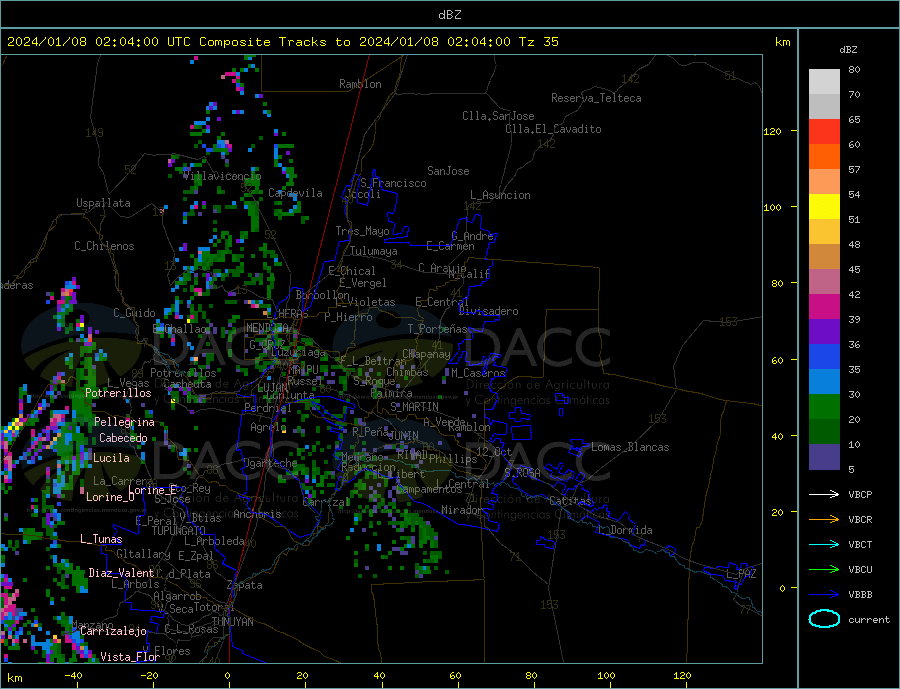Pick the purple 39 dBZ swatch

pos(824,332)
